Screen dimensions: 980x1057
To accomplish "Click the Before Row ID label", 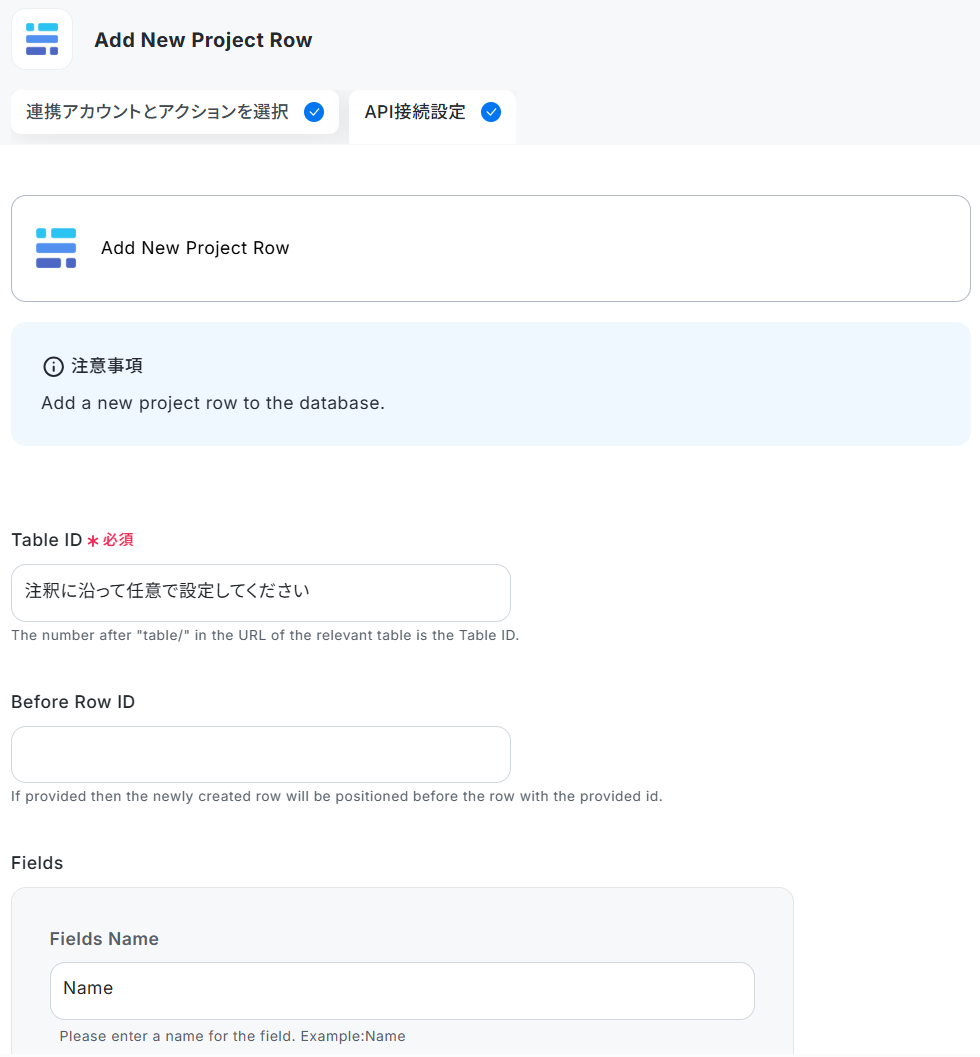I will click(73, 702).
